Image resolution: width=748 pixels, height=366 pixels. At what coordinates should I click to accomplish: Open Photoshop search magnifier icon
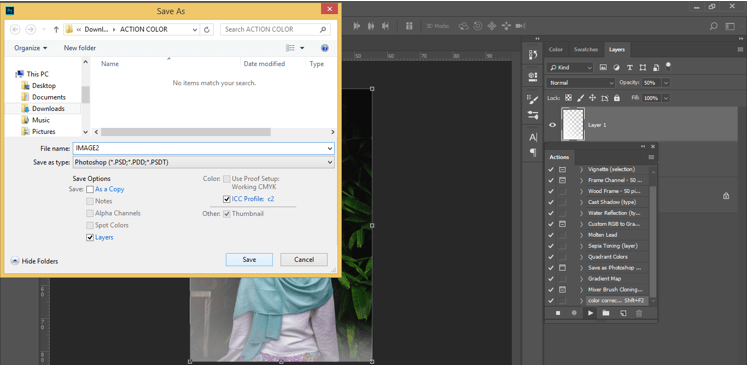pos(714,26)
